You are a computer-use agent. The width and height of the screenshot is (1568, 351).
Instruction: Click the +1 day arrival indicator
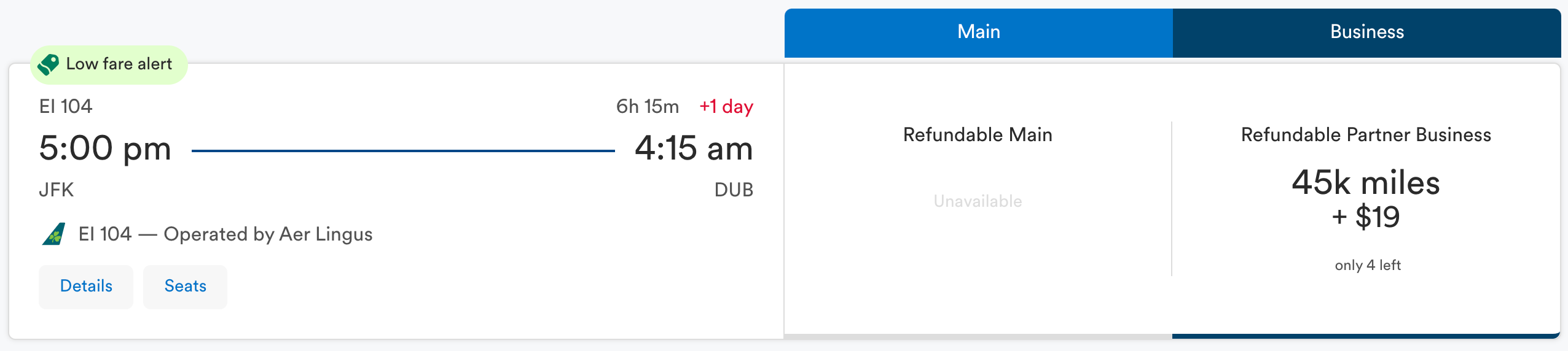click(x=726, y=107)
